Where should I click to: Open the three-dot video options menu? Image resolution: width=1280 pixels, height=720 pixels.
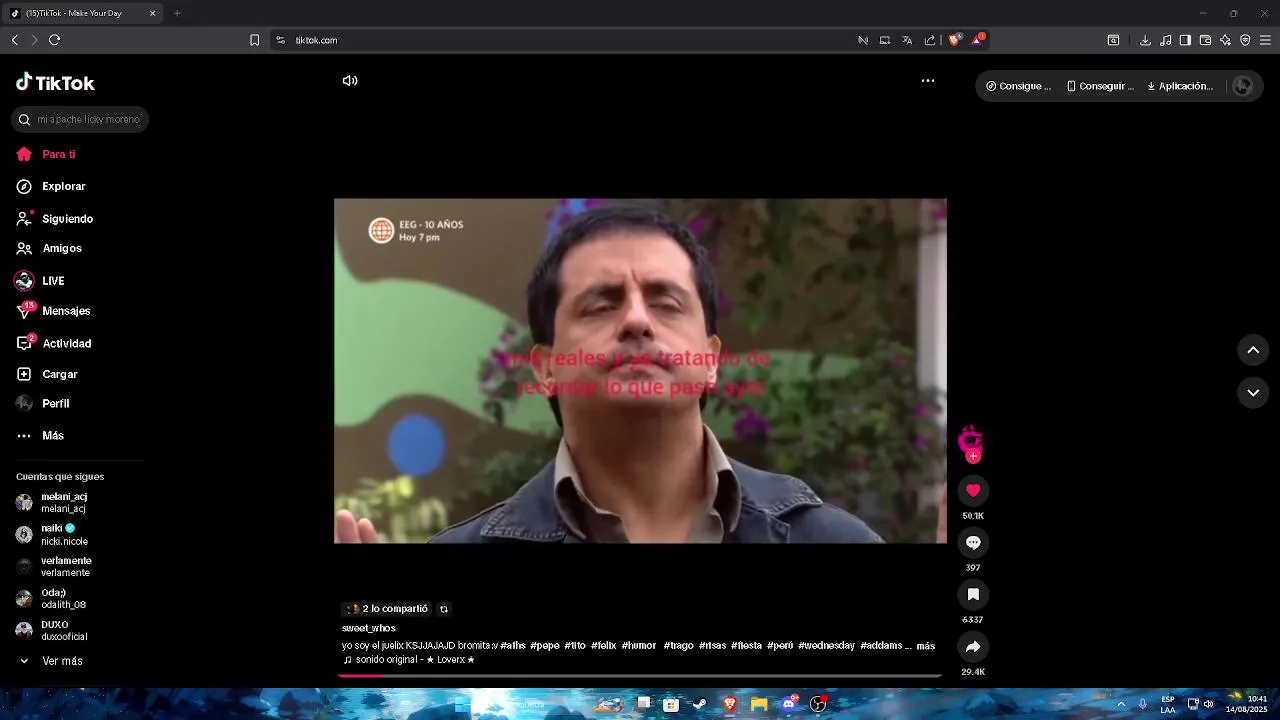coord(928,81)
